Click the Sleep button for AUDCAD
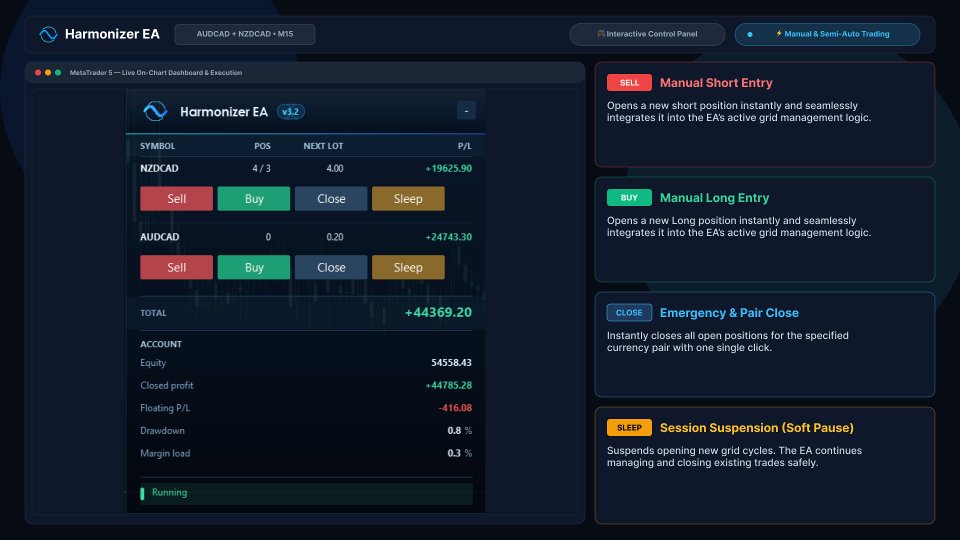The height and width of the screenshot is (540, 960). [408, 268]
